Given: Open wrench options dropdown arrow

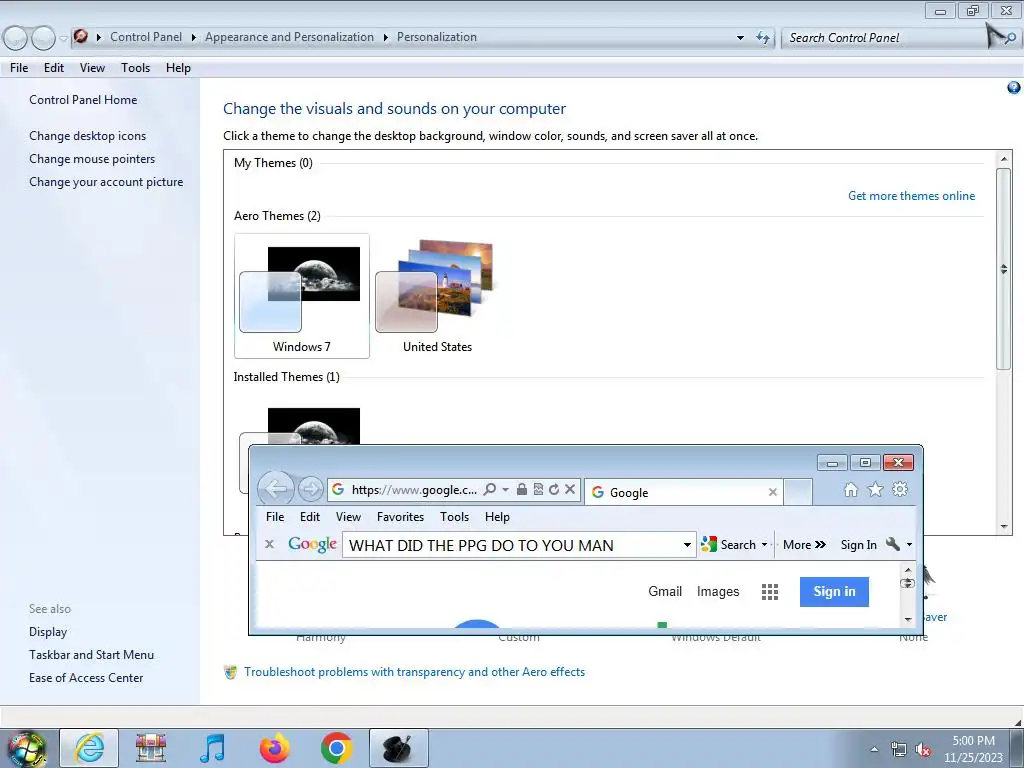Looking at the screenshot, I should [x=909, y=544].
